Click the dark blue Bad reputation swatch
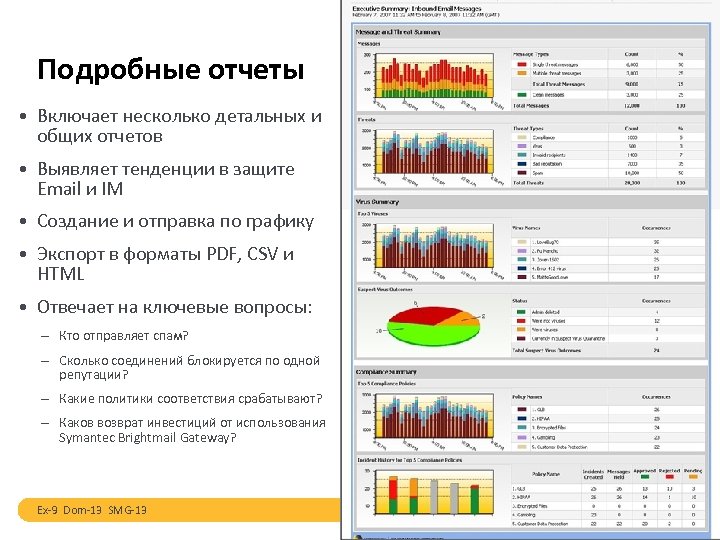 [522, 164]
